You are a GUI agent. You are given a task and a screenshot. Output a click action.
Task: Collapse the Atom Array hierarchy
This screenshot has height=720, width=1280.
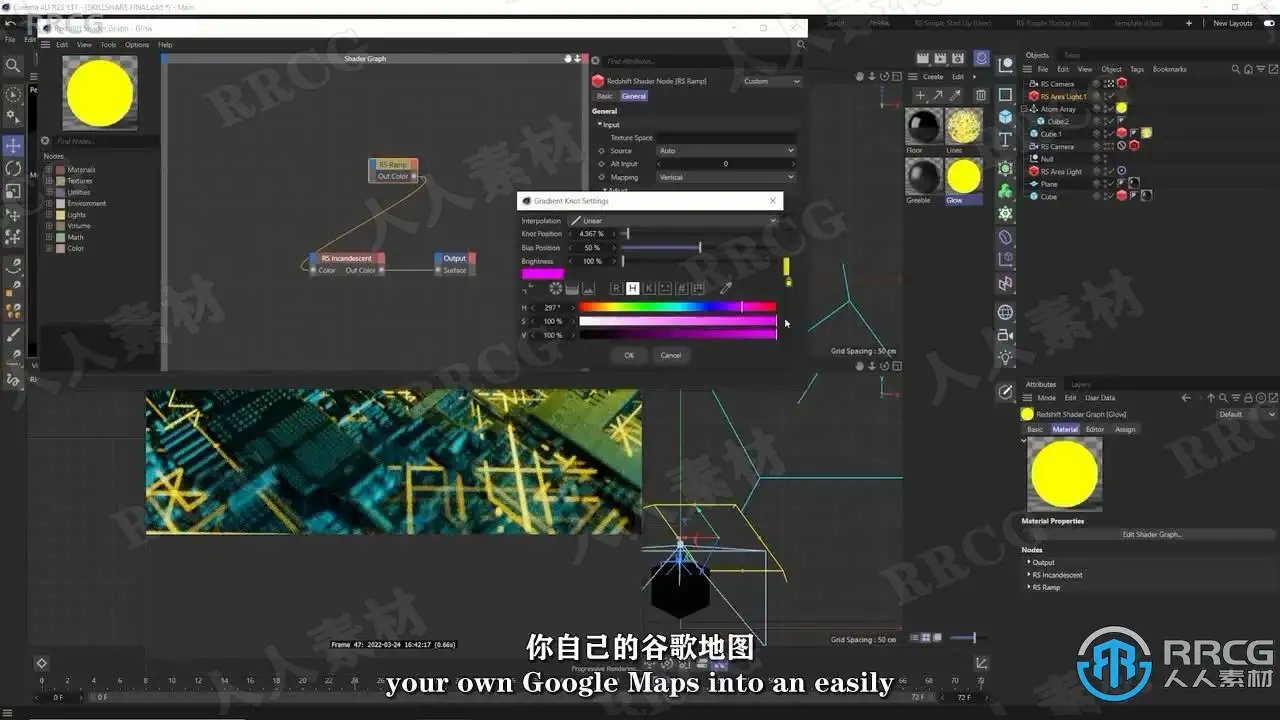click(x=1023, y=109)
